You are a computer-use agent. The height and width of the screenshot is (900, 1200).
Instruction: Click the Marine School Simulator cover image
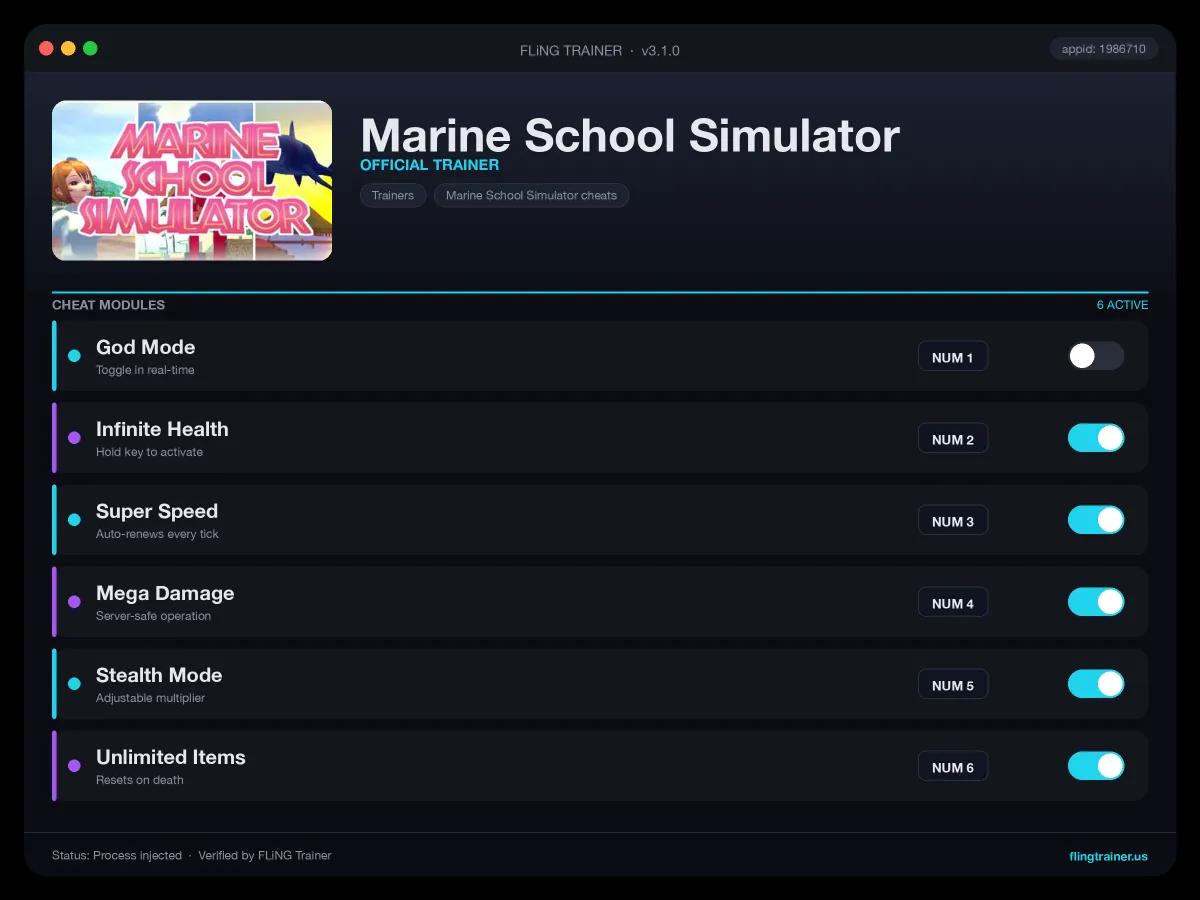click(192, 180)
